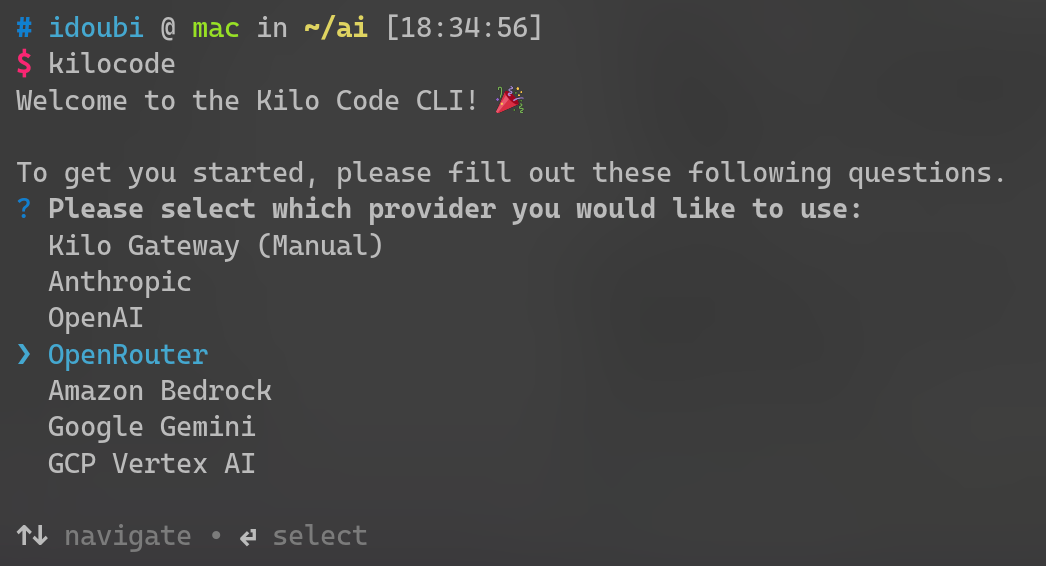
Task: Choose Amazon Bedrock as provider
Action: (159, 391)
